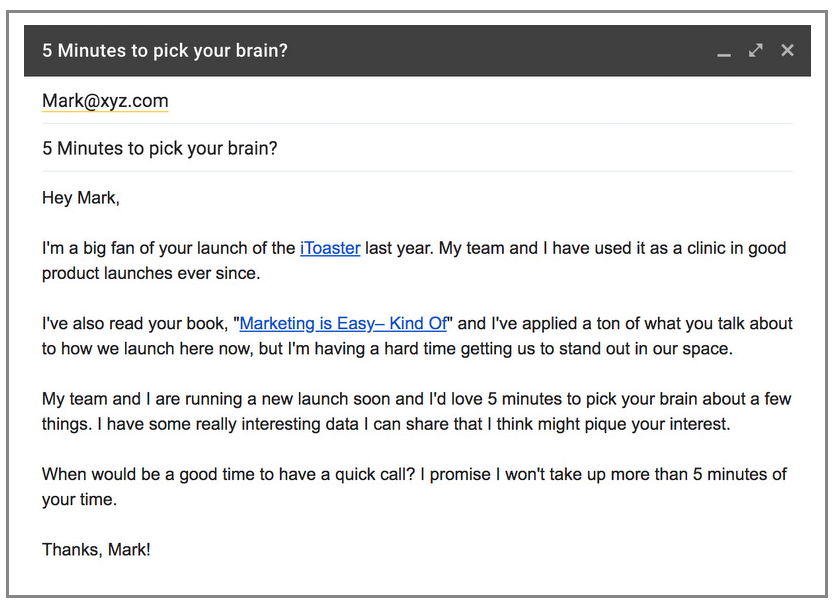Click the line starting "things. I have some really"
Screen dimensions: 836x608
click(386, 424)
